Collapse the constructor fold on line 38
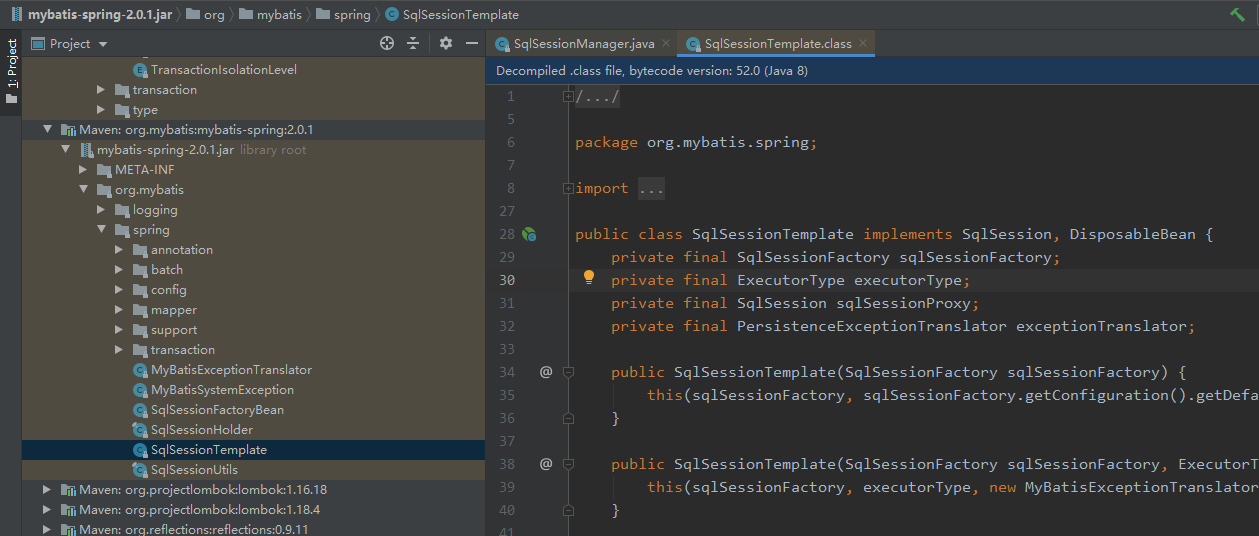Image resolution: width=1259 pixels, height=536 pixels. click(568, 464)
